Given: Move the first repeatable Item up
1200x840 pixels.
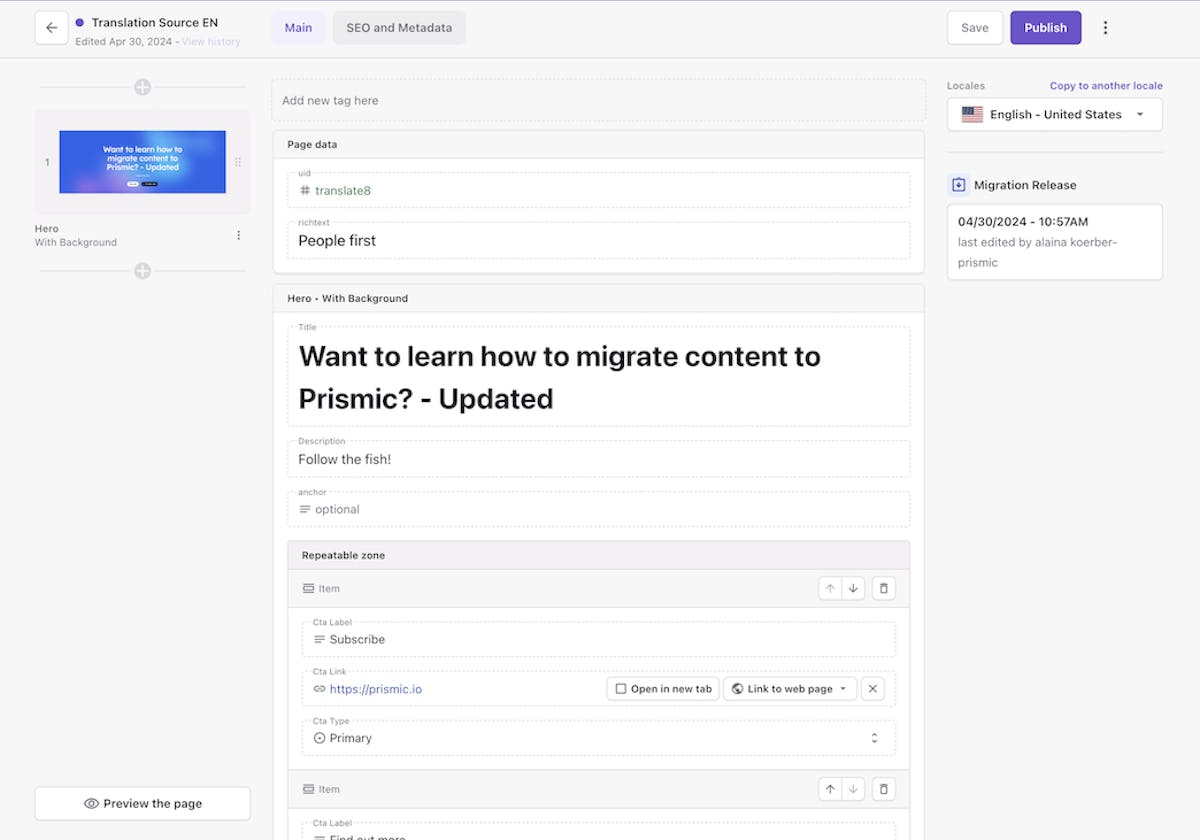Looking at the screenshot, I should (830, 588).
